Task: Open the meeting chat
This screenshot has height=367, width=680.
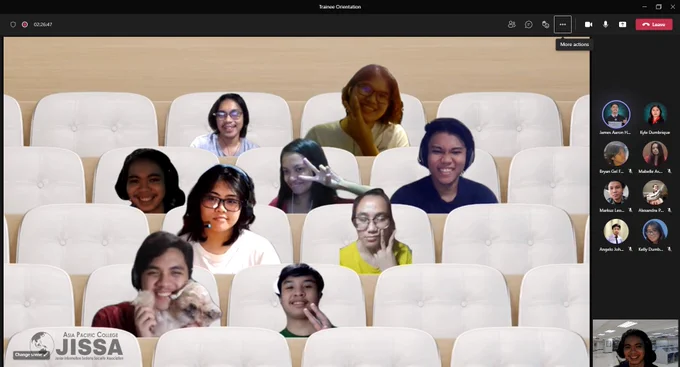Action: (529, 24)
